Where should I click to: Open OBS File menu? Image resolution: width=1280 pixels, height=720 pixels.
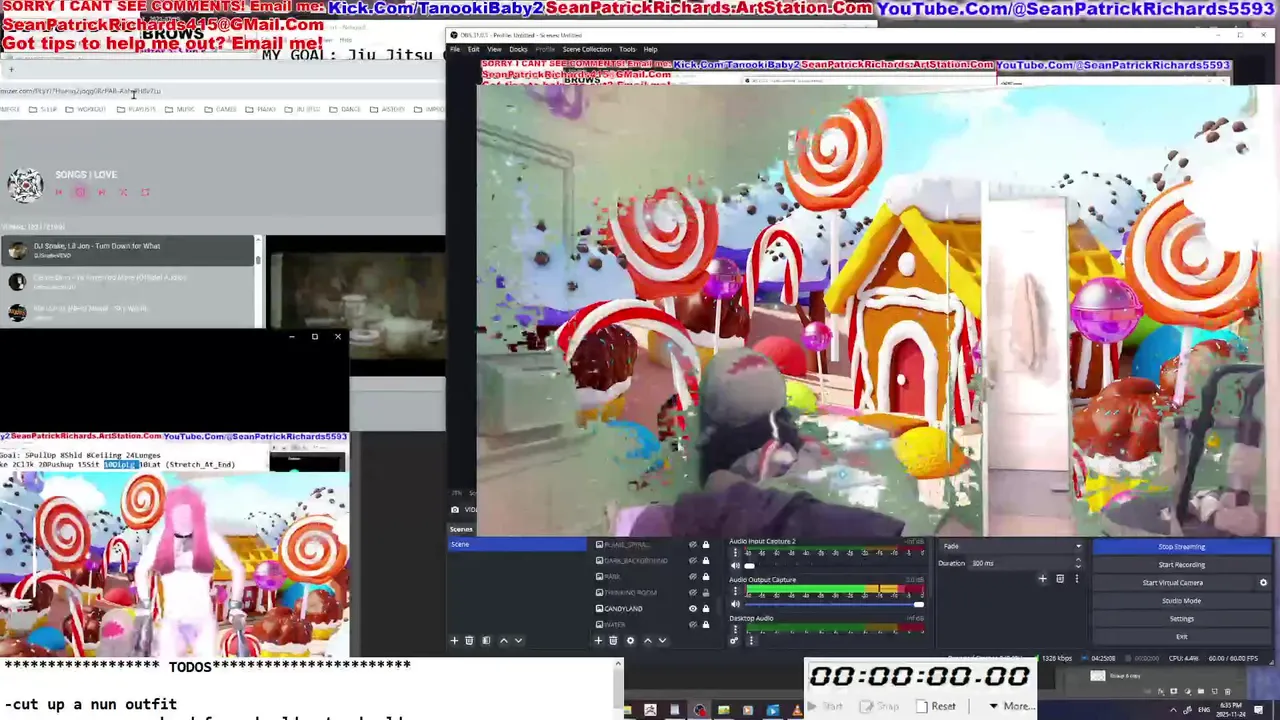[x=455, y=49]
